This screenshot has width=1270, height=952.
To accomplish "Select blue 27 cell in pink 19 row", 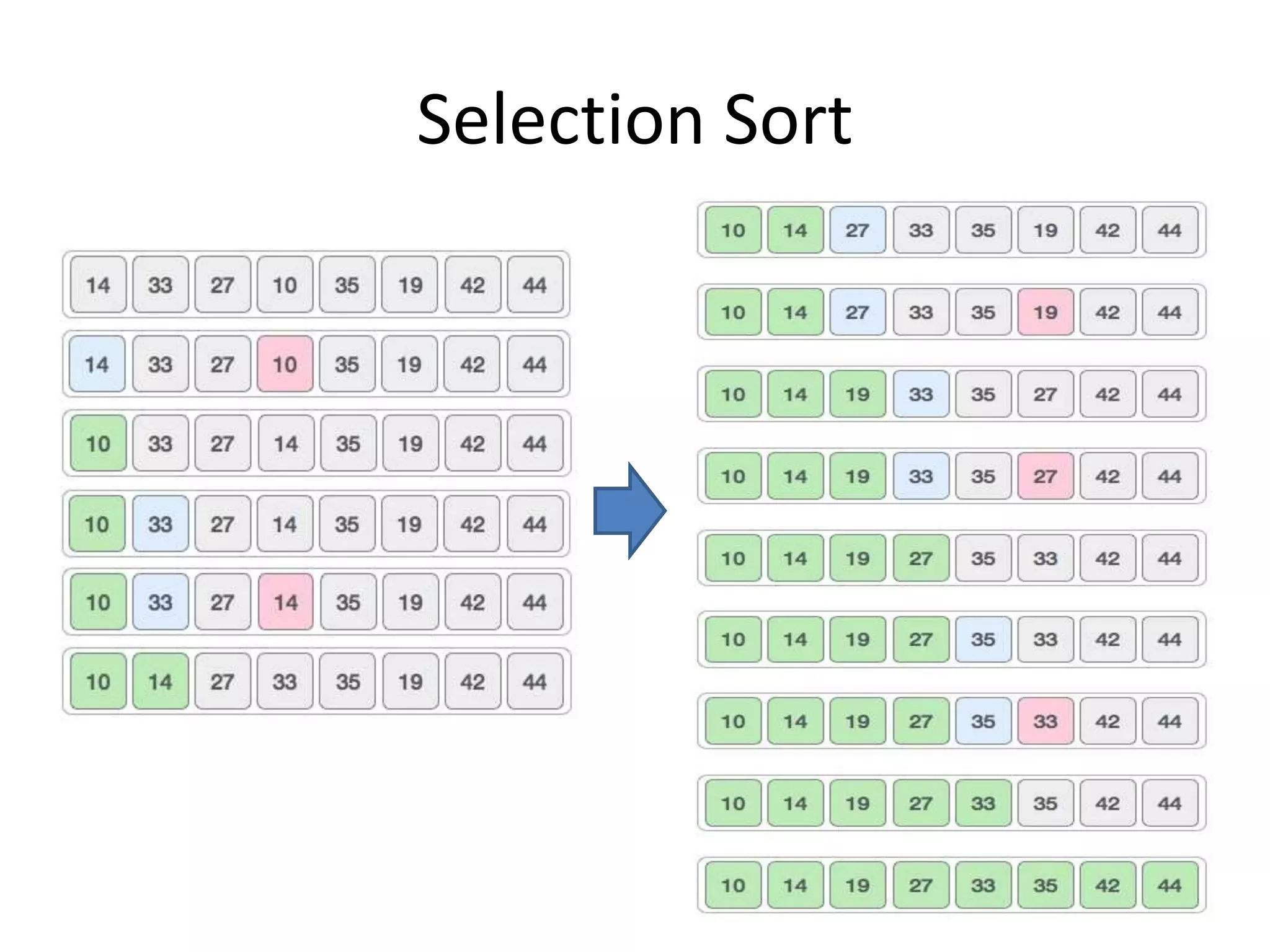I will tap(858, 312).
